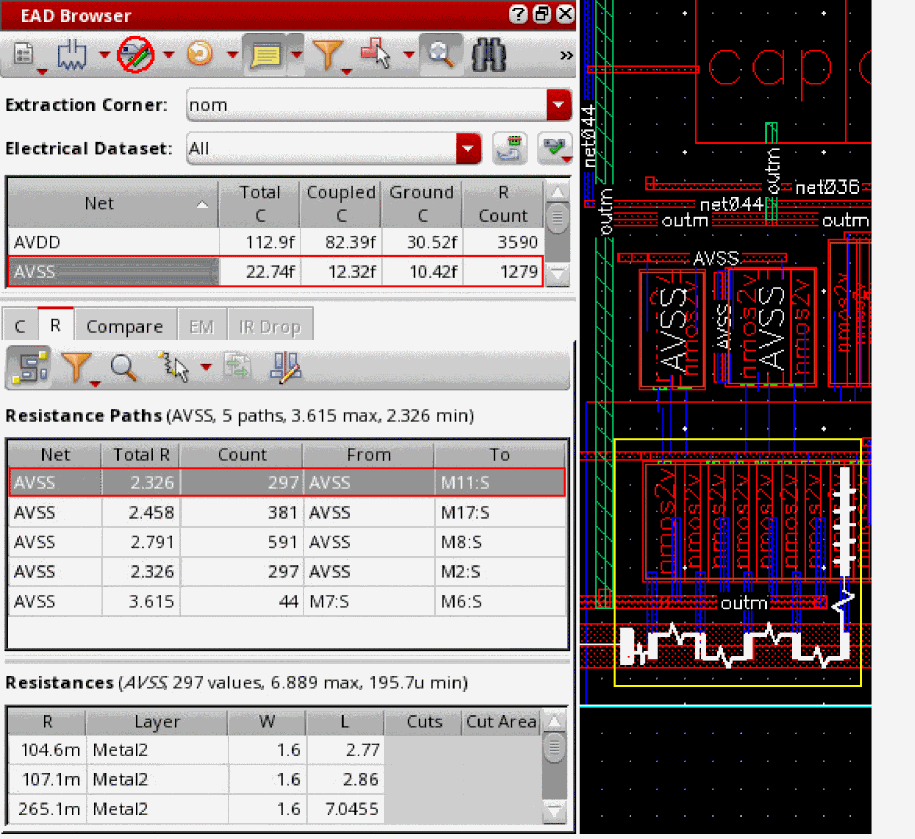Switch to the C tab

click(x=20, y=326)
